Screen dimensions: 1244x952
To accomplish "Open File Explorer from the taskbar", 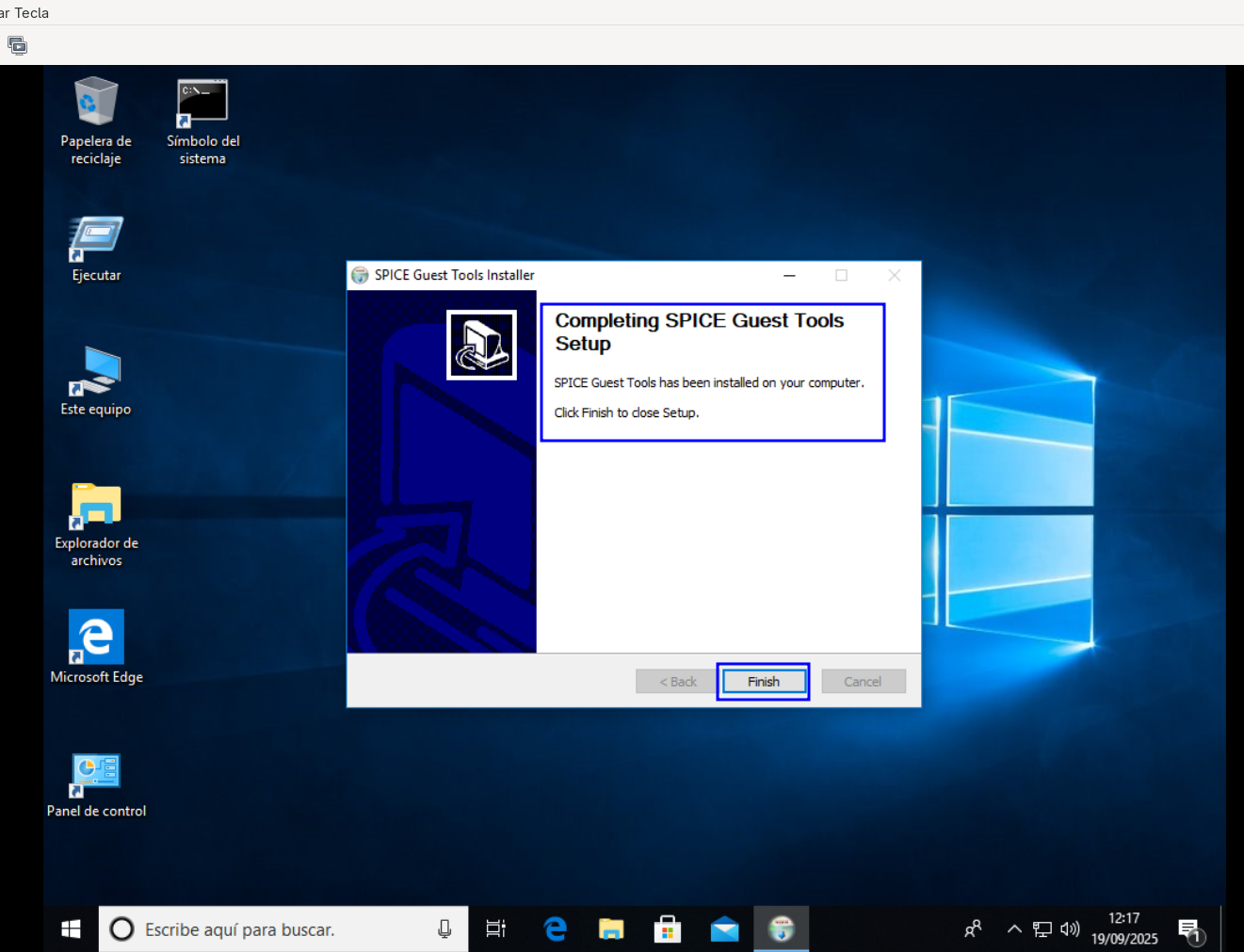I will pos(611,929).
